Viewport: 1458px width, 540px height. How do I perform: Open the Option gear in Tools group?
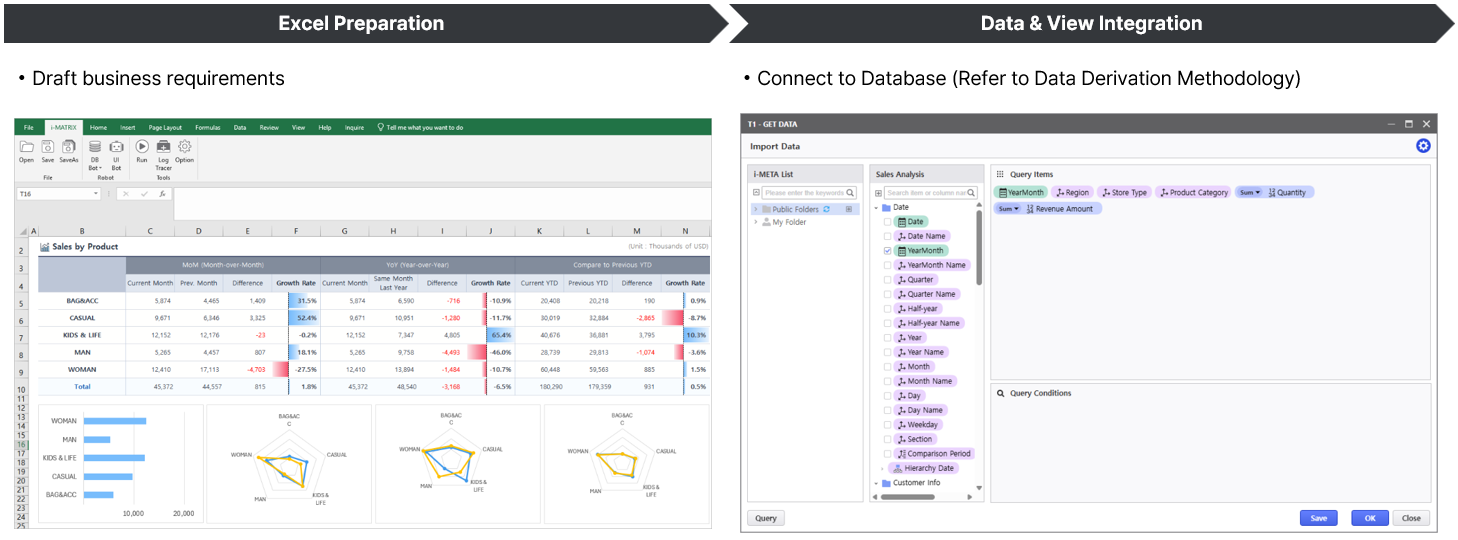(185, 147)
